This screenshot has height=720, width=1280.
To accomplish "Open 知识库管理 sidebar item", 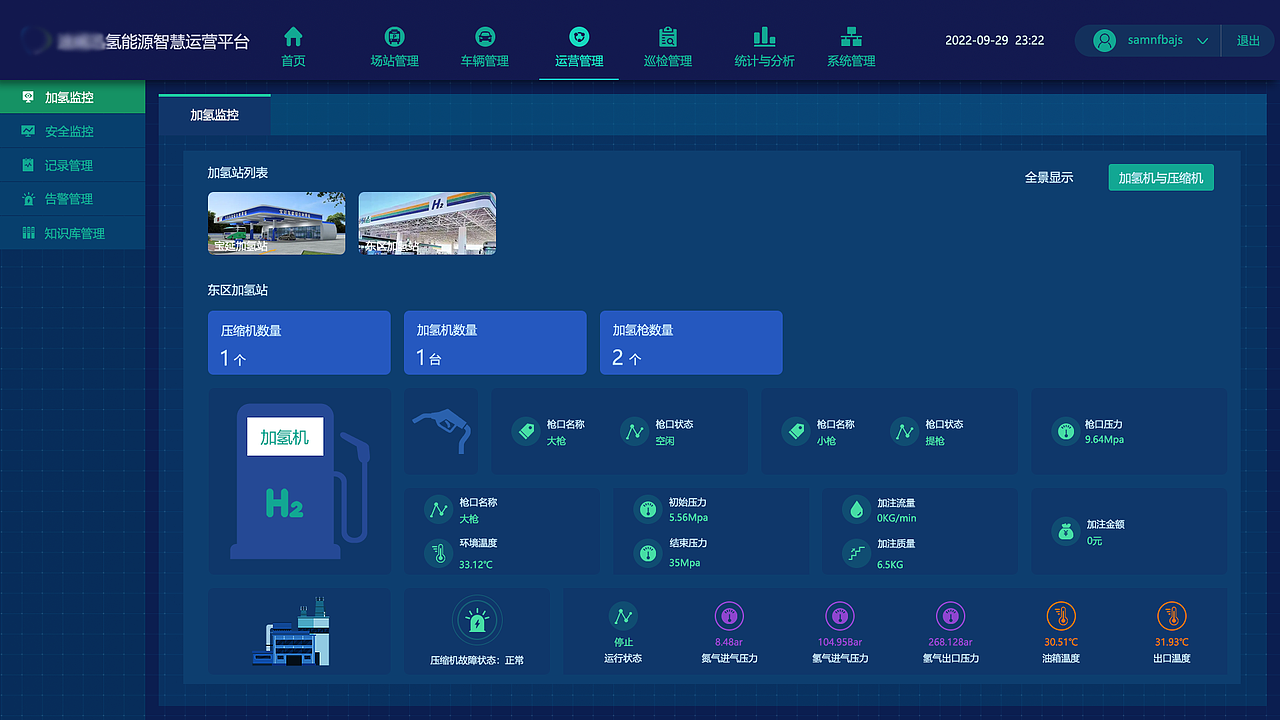I will pos(72,233).
